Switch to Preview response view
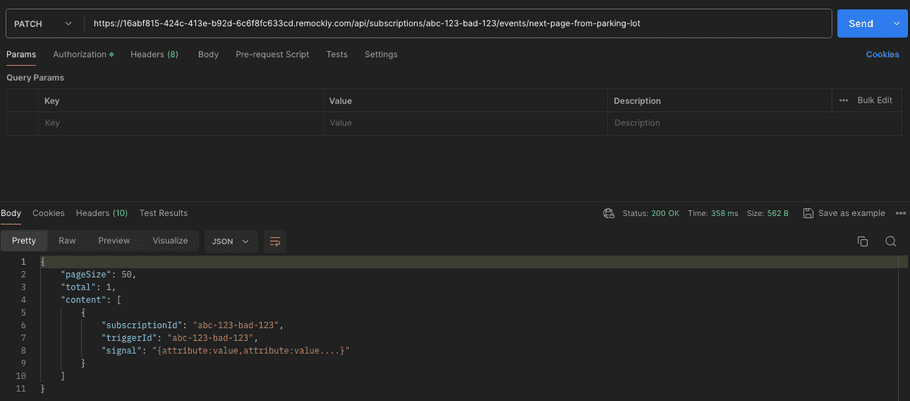 pos(114,241)
